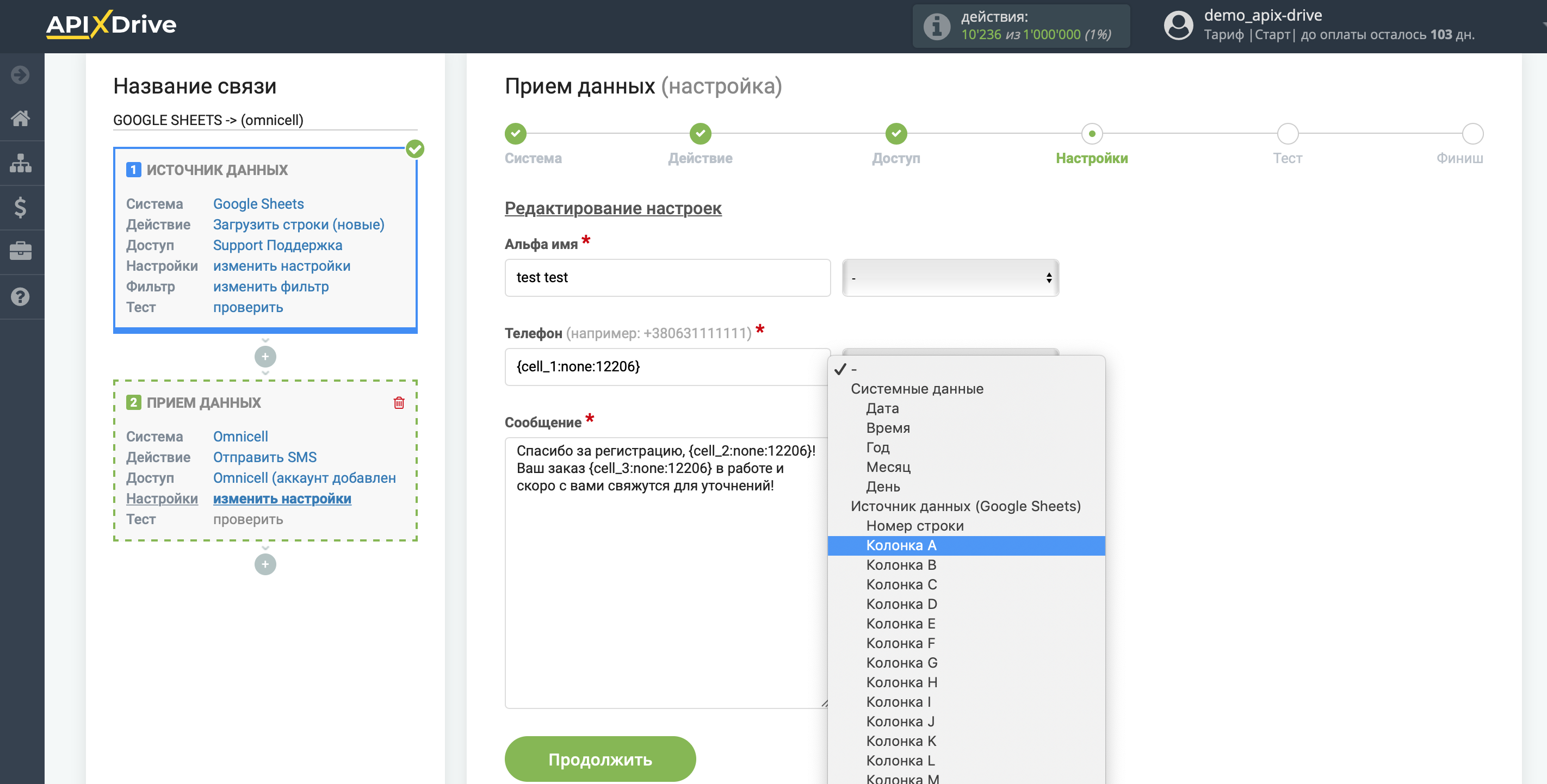Click source изменить настройки link
The width and height of the screenshot is (1547, 784).
pyautogui.click(x=282, y=266)
